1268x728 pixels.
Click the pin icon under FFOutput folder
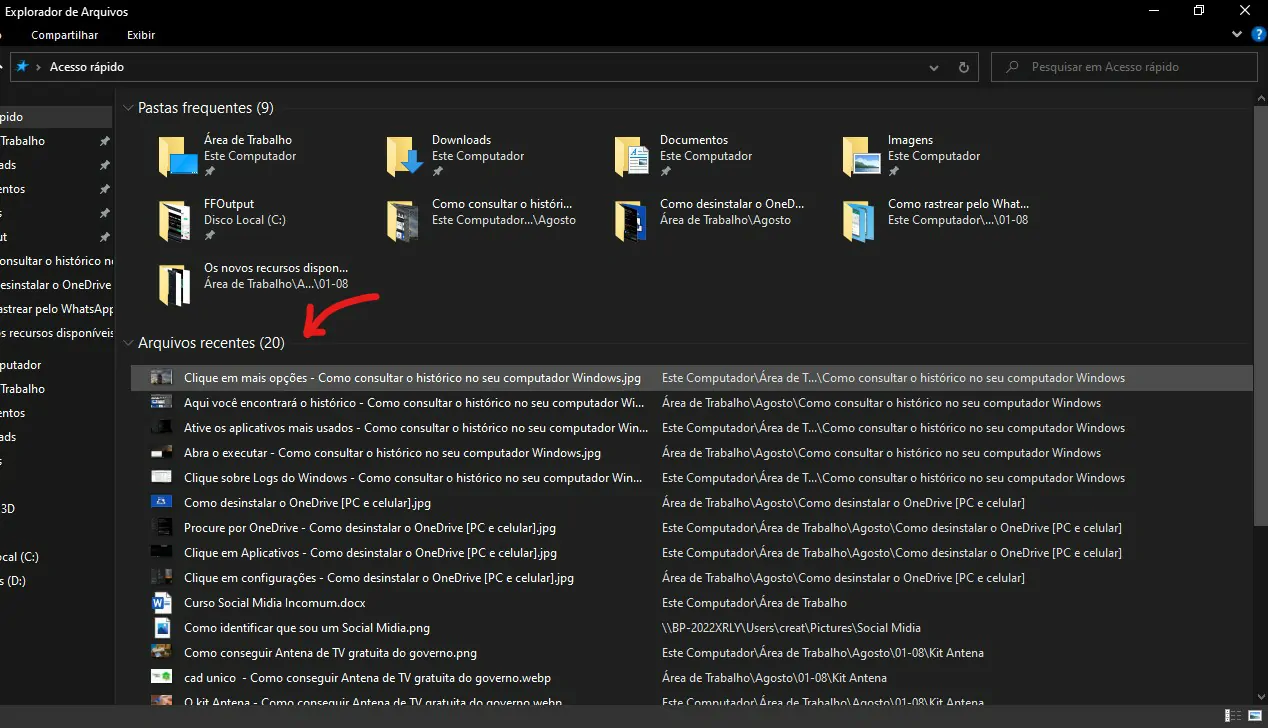(209, 236)
